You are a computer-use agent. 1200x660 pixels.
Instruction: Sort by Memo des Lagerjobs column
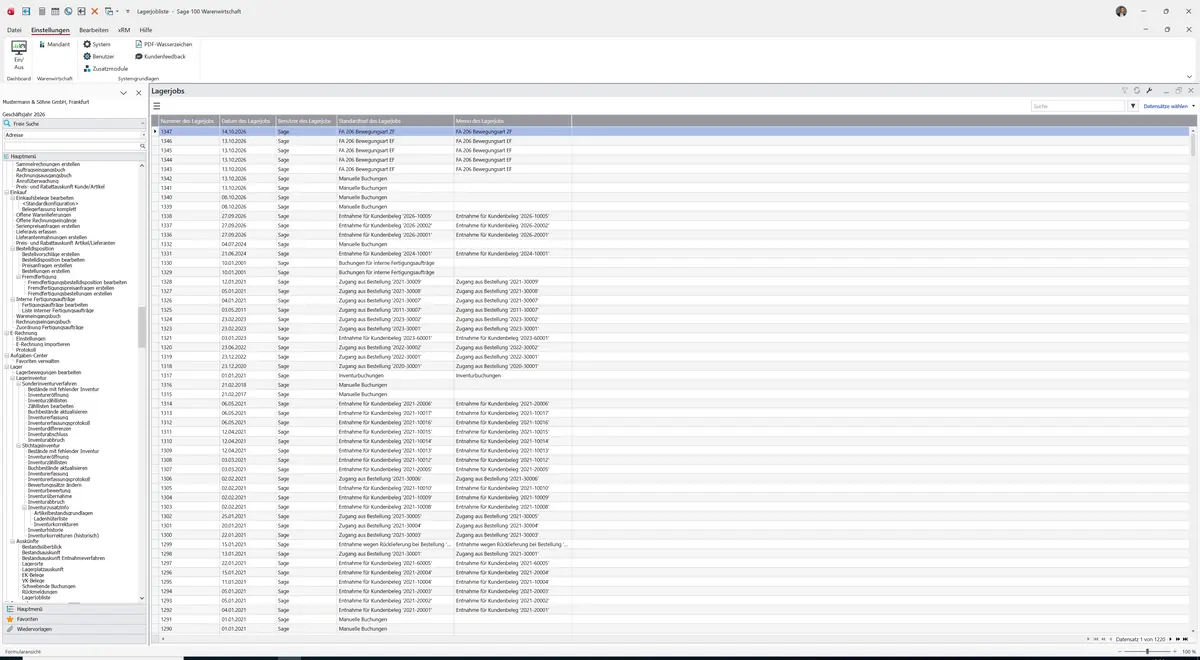[x=512, y=121]
